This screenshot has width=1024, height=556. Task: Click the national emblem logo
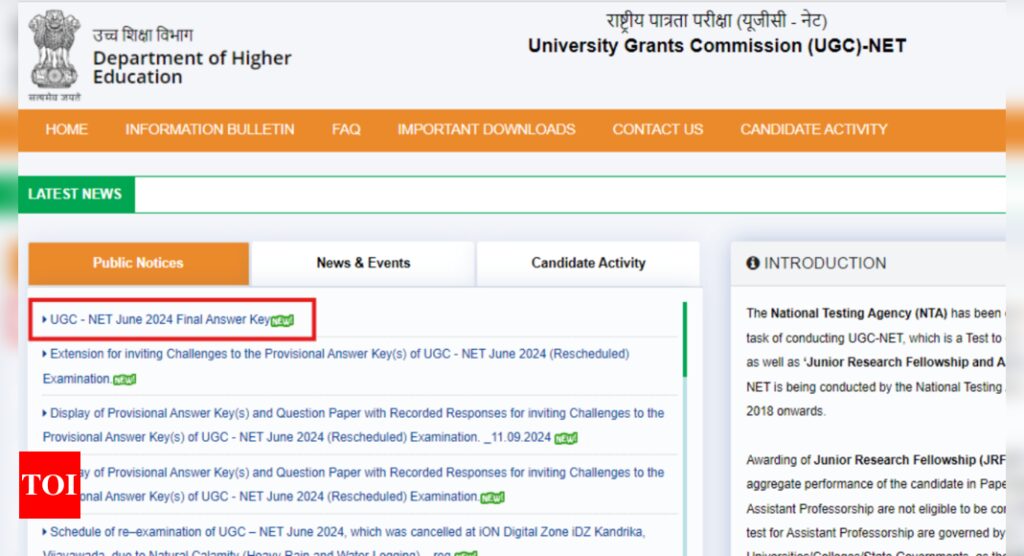54,54
